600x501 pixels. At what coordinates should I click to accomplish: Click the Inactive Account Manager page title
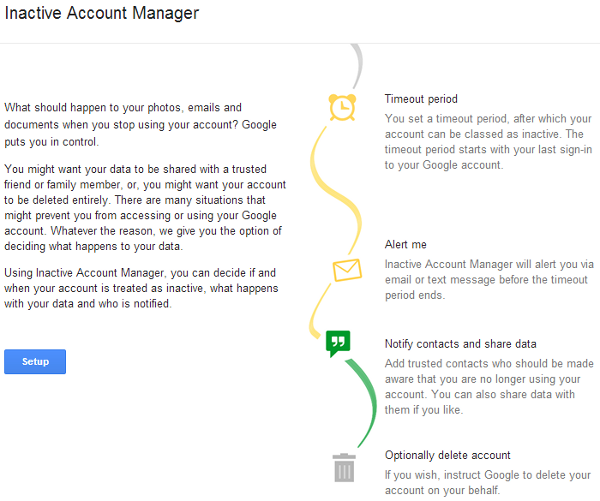pos(102,13)
